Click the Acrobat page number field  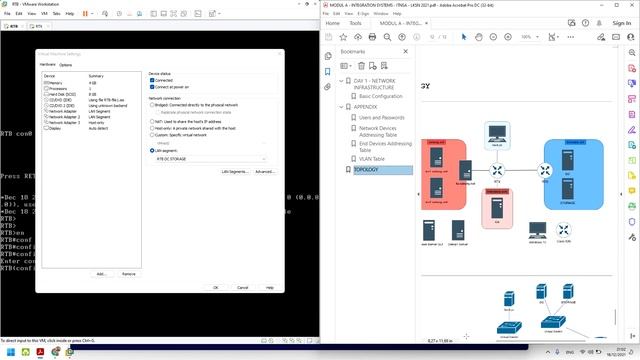click(x=432, y=37)
